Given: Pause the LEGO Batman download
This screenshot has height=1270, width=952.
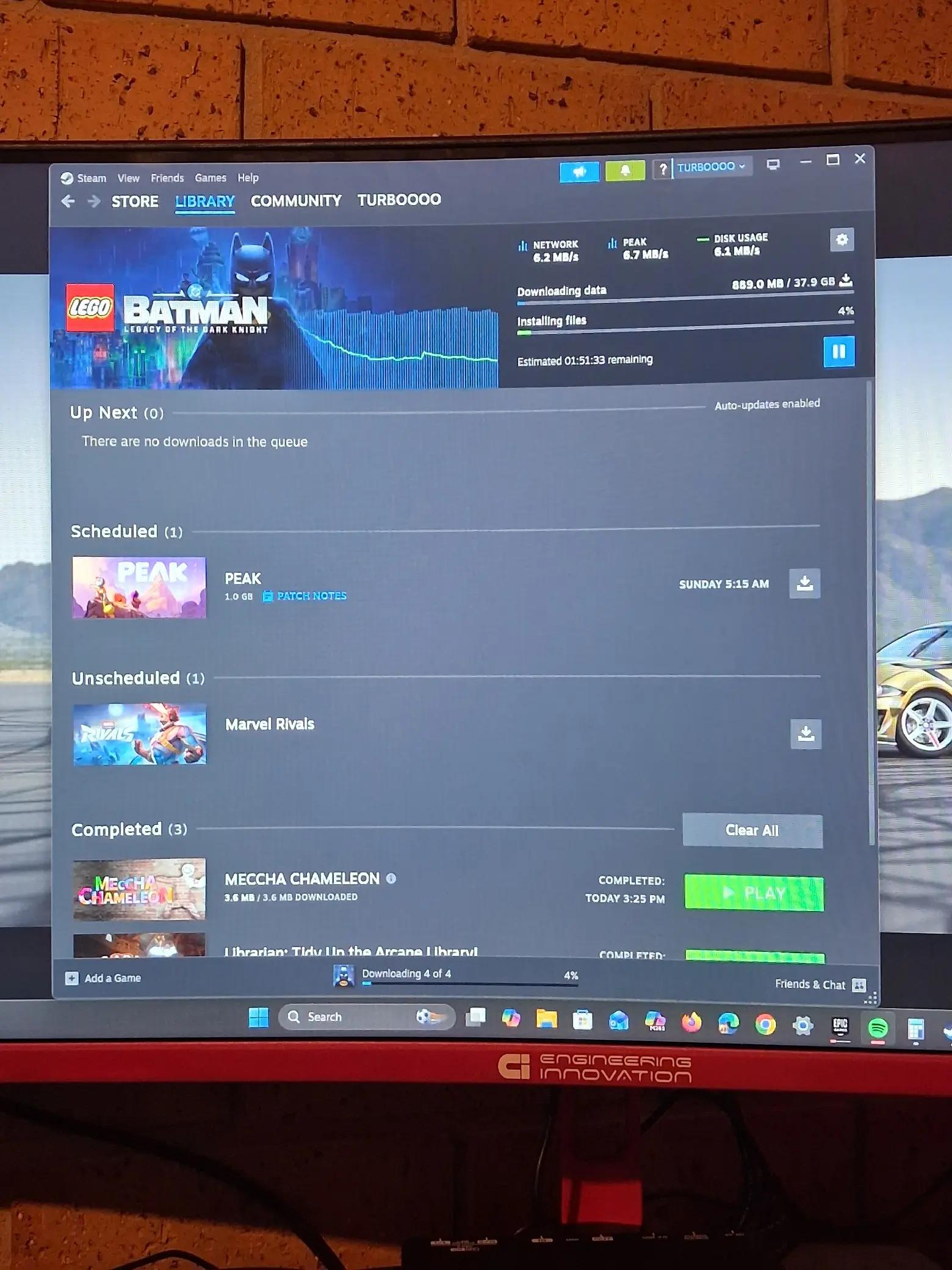Looking at the screenshot, I should [838, 351].
